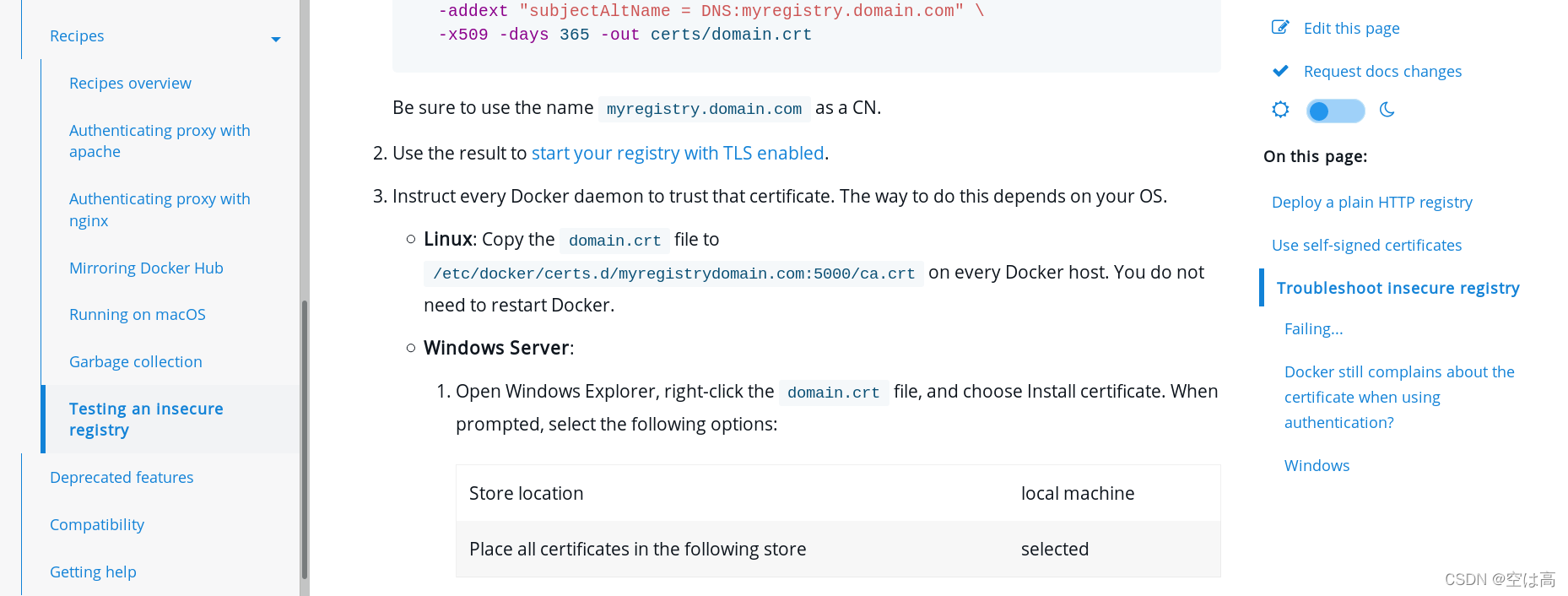Open Compatibility page

[x=97, y=525]
